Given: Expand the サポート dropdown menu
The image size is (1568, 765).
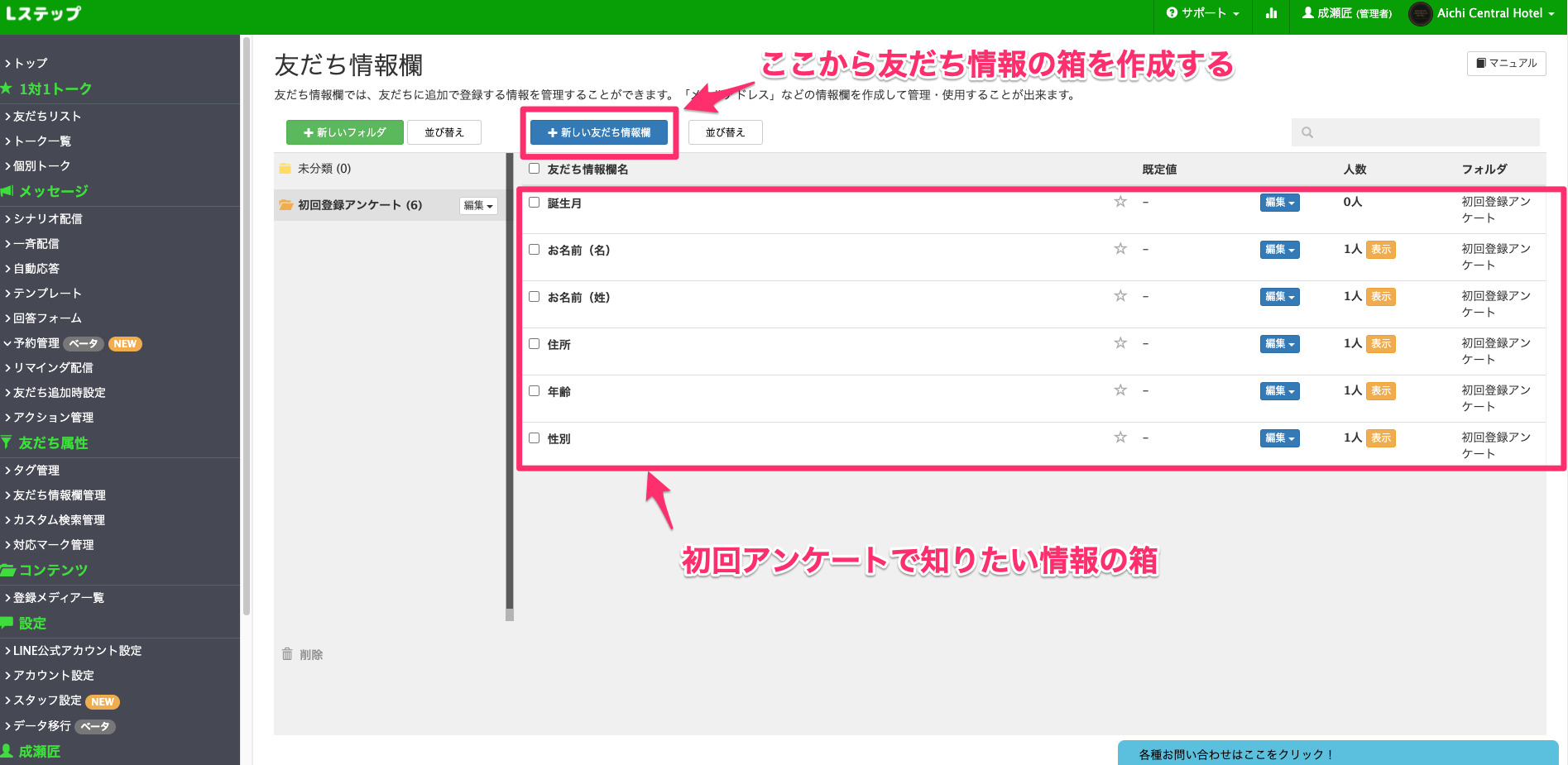Looking at the screenshot, I should (1202, 13).
